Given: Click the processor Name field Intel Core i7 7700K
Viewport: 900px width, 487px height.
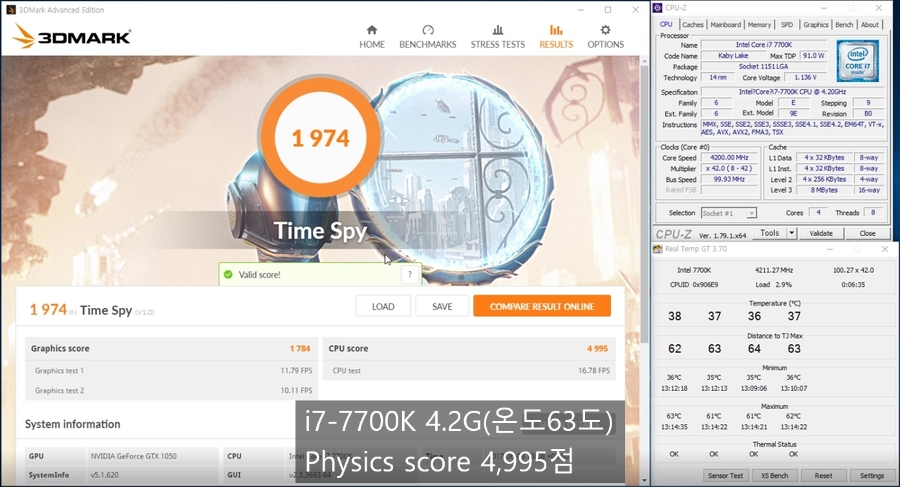Looking at the screenshot, I should 763,45.
